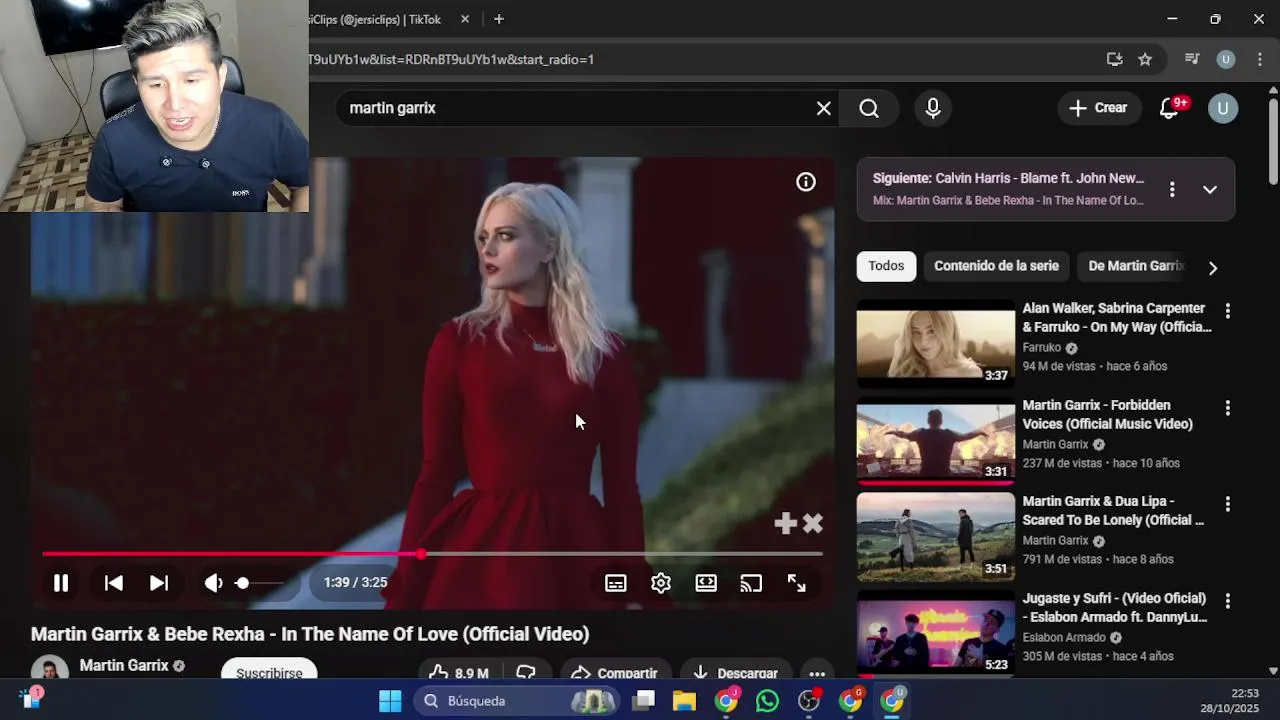
Task: Like the video with 8.9 M
Action: pyautogui.click(x=459, y=672)
